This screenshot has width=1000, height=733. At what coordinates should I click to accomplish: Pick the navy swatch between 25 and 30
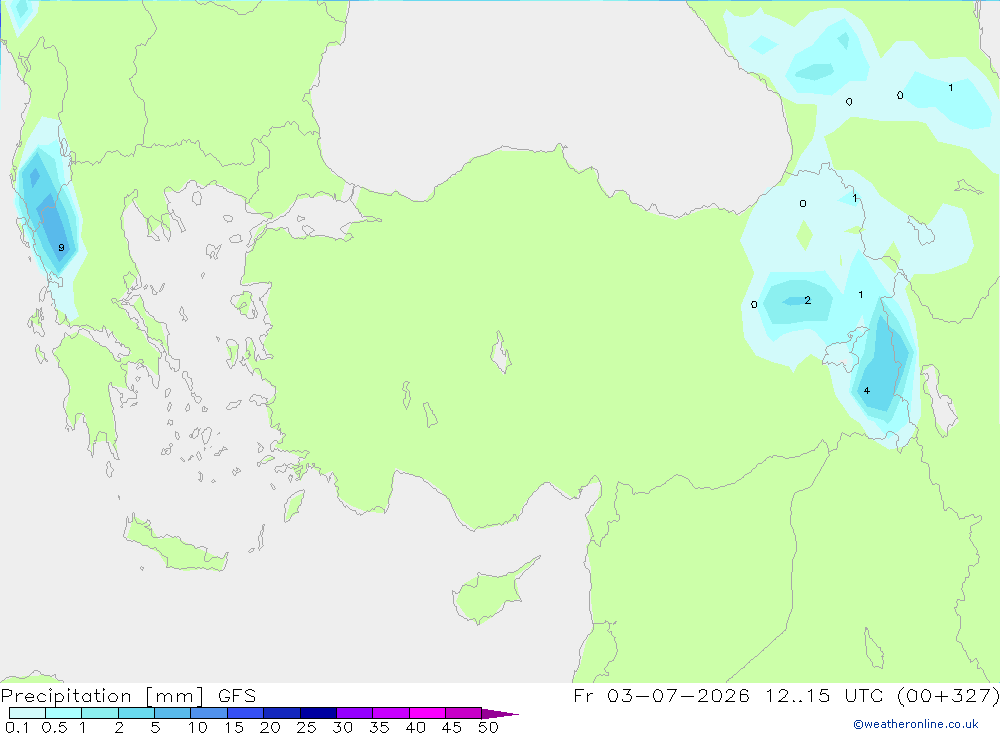[318, 713]
